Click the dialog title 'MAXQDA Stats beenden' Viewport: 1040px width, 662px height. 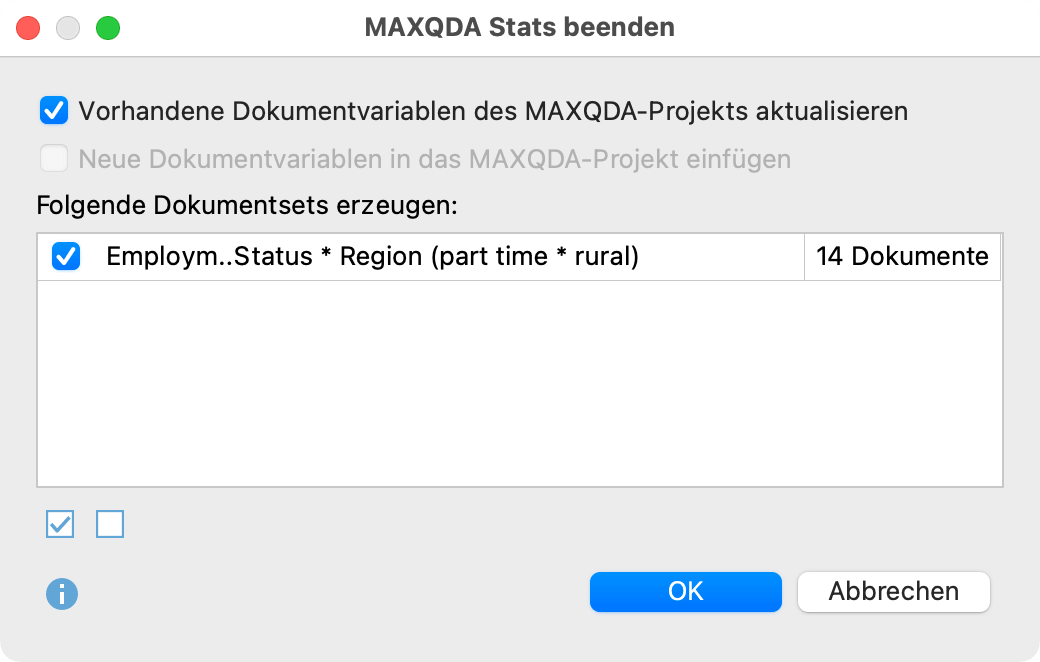click(520, 27)
